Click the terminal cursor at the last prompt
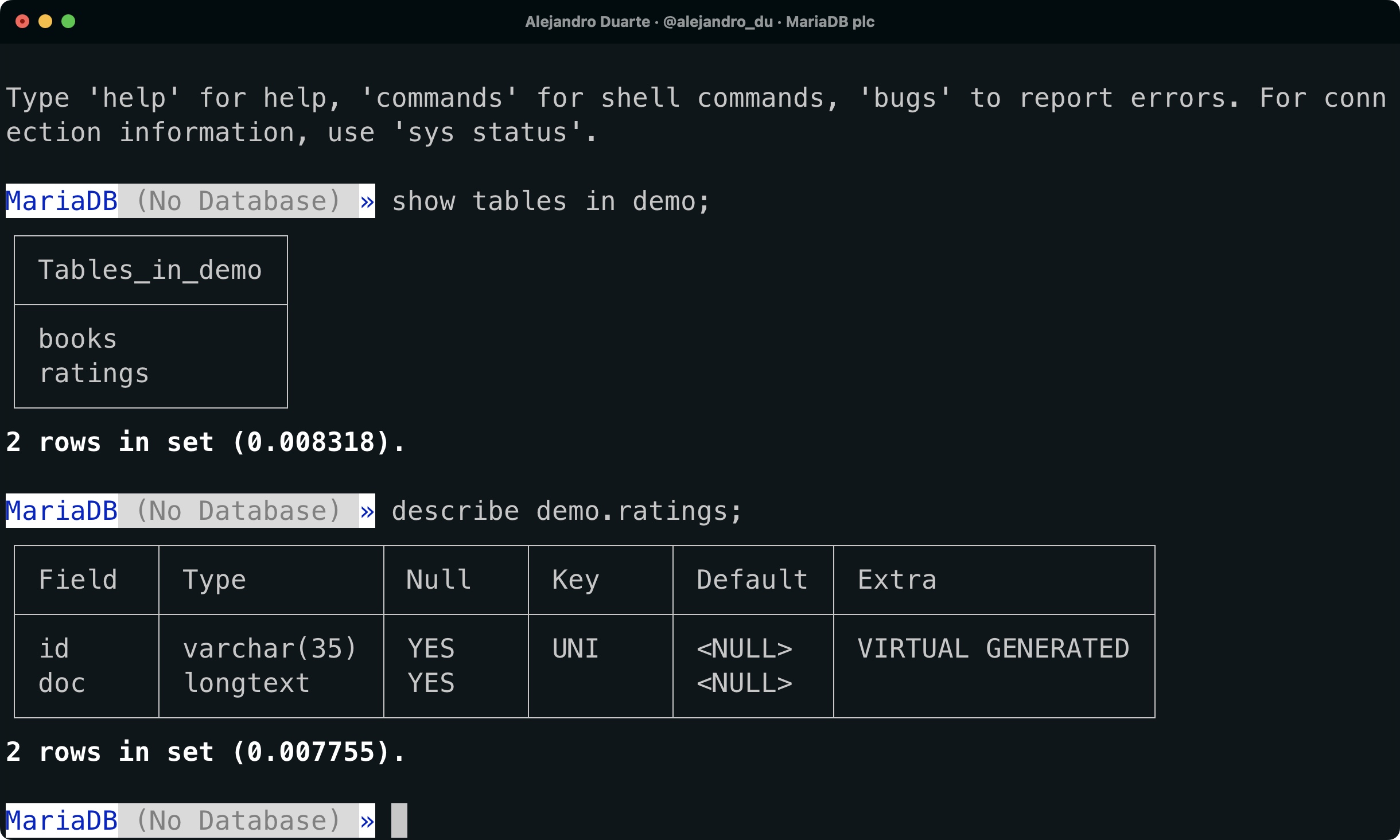Viewport: 1400px width, 840px height. click(399, 820)
